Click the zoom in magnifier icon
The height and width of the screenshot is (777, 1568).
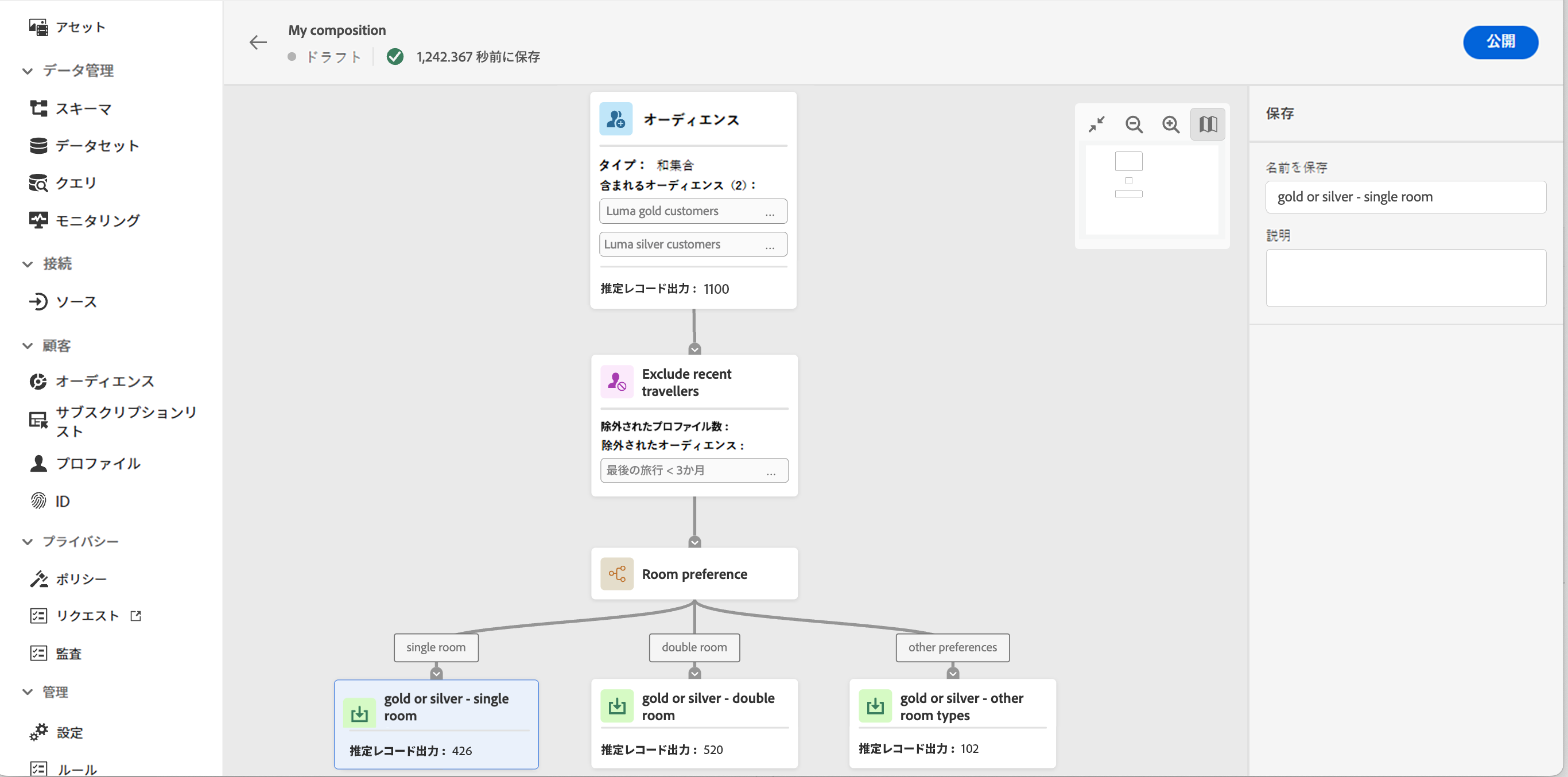(x=1170, y=125)
